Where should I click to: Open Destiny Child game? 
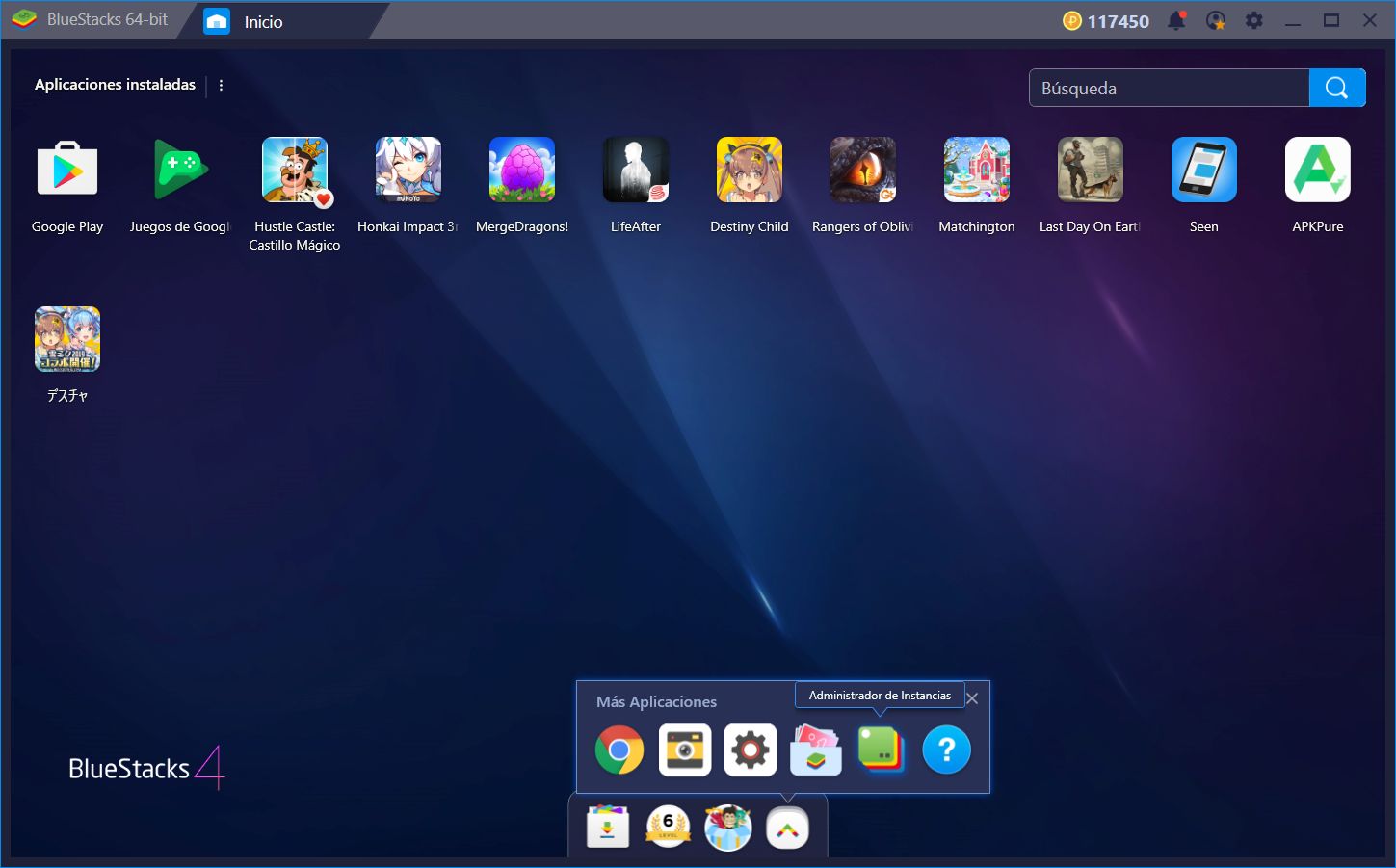pos(750,171)
